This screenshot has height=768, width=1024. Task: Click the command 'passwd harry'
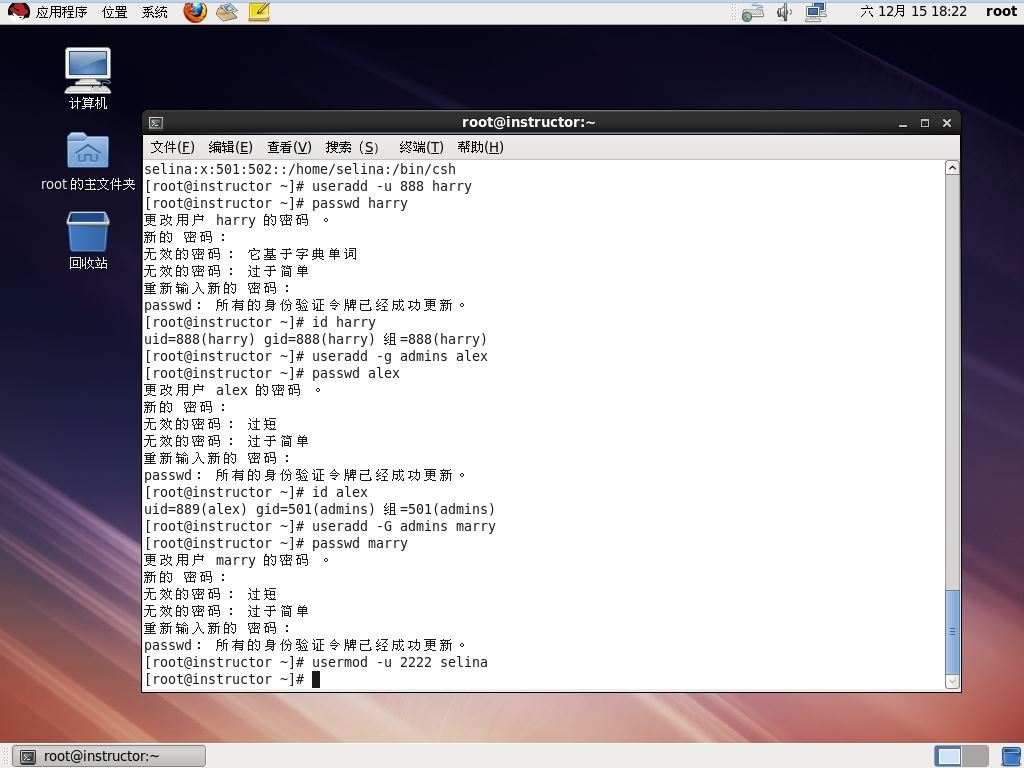coord(360,203)
